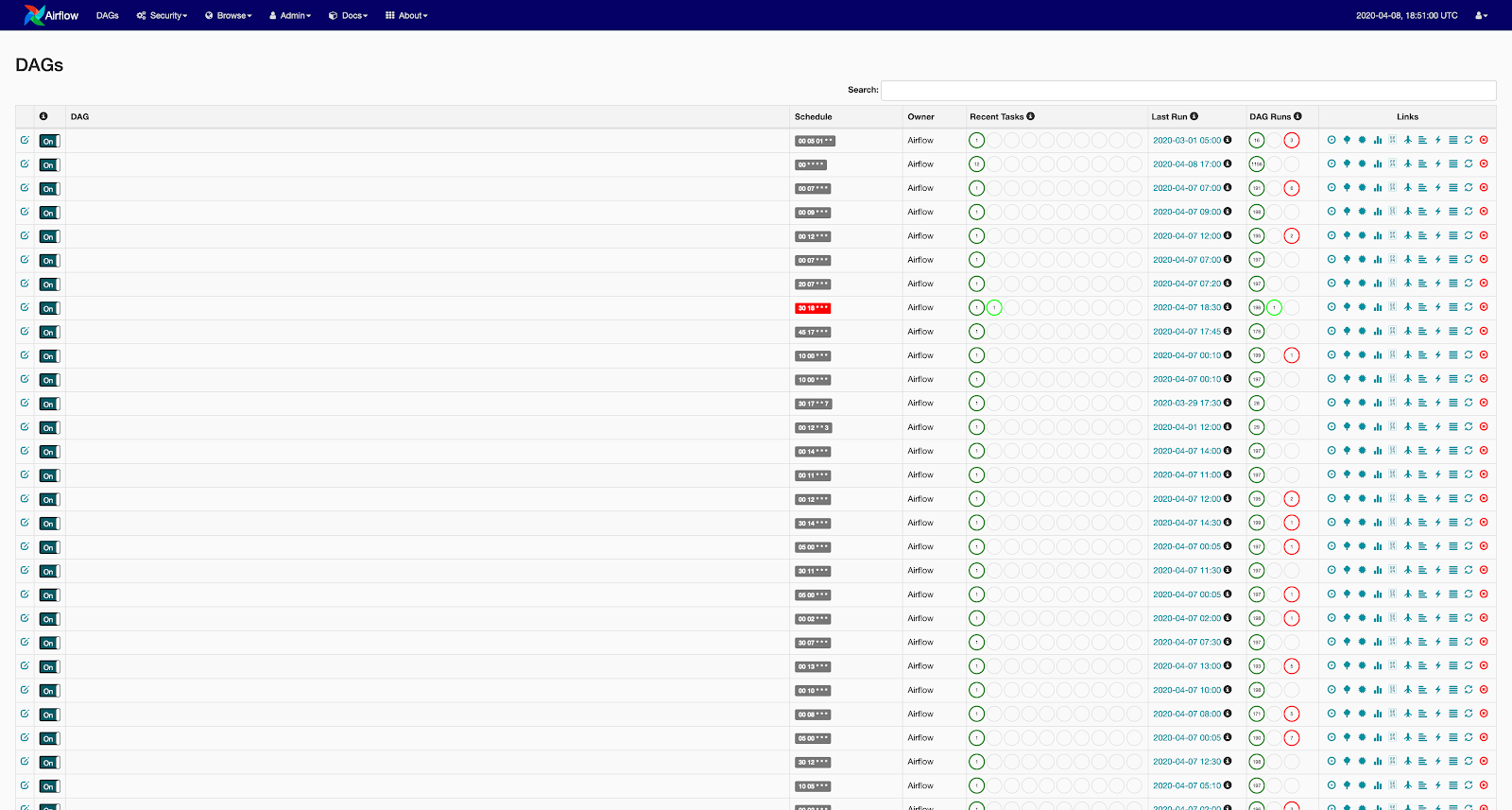1512x810 pixels.
Task: Expand the Admin menu
Action: (x=290, y=15)
